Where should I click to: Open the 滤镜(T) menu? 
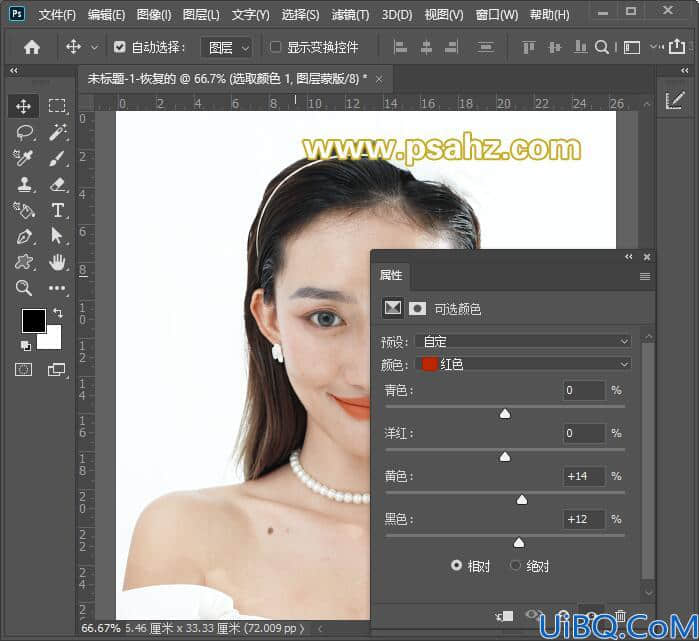[x=350, y=15]
